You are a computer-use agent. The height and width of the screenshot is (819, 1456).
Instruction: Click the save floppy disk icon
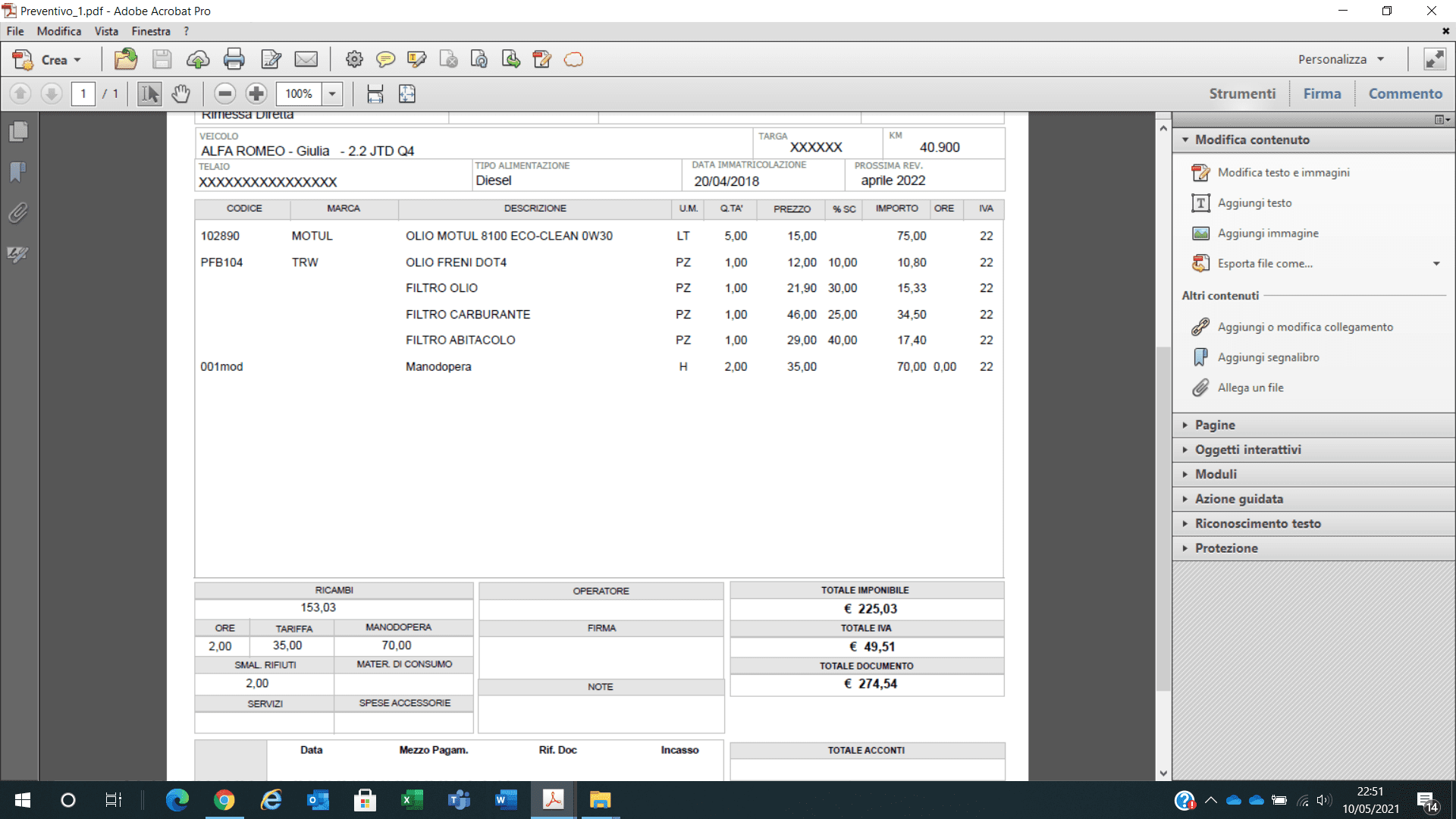tap(162, 59)
